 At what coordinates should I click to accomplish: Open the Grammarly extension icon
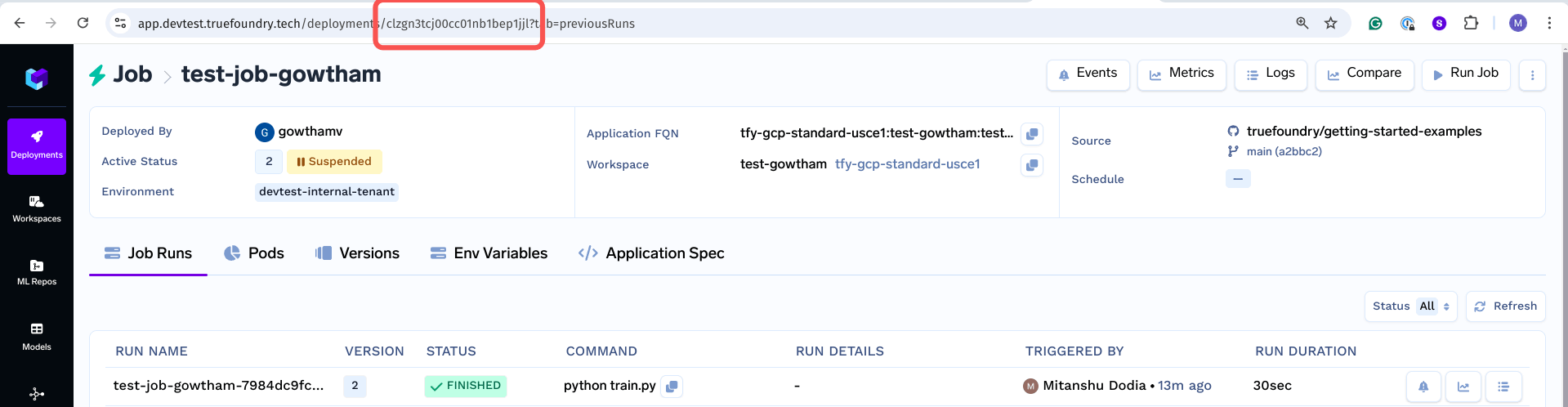[x=1375, y=23]
